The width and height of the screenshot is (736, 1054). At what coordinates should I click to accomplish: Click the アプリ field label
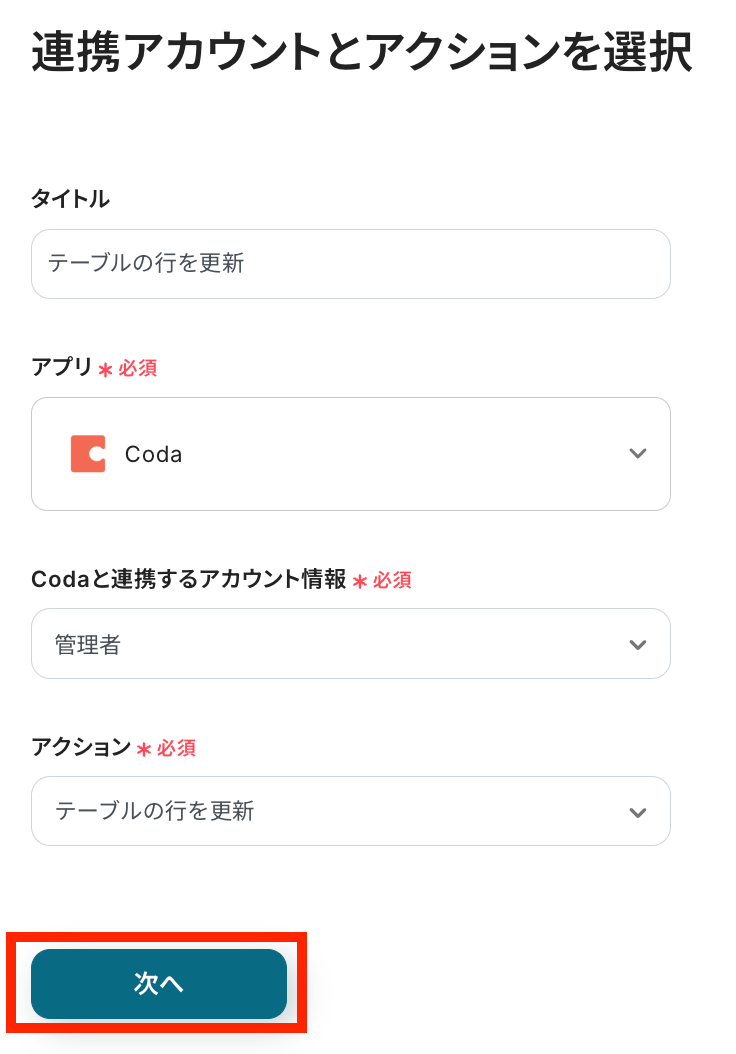click(62, 368)
